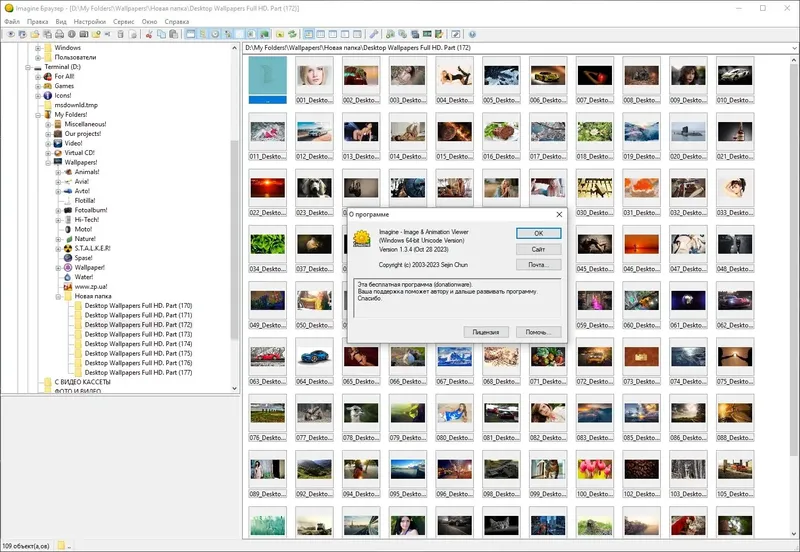Click the S.T.A.L.K.E.R! radiation folder icon
Screen dimensions: 800x552
68,248
